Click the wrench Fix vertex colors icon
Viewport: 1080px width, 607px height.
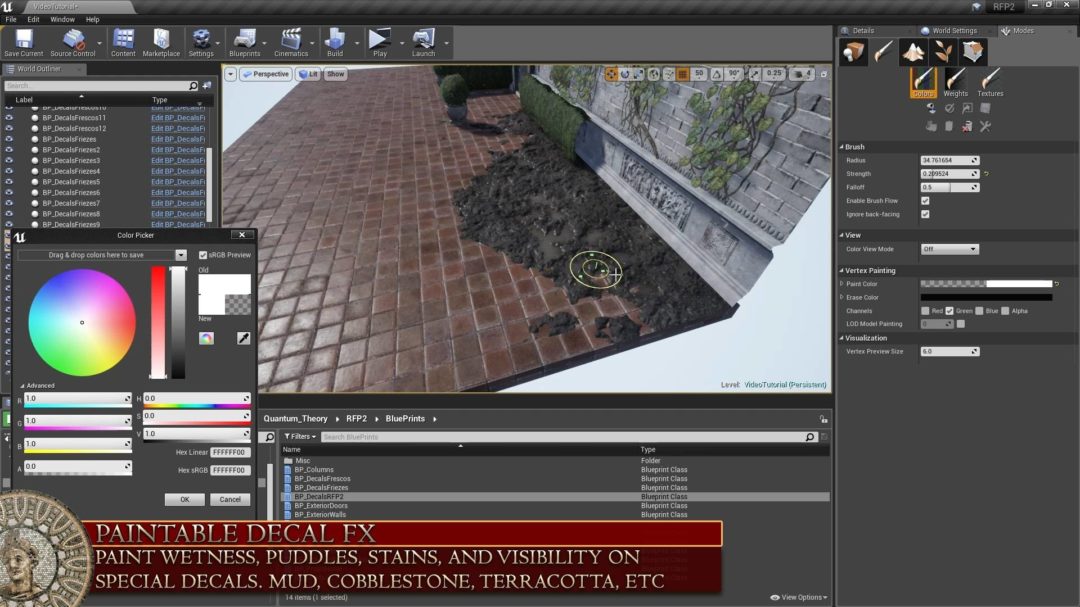(x=985, y=126)
